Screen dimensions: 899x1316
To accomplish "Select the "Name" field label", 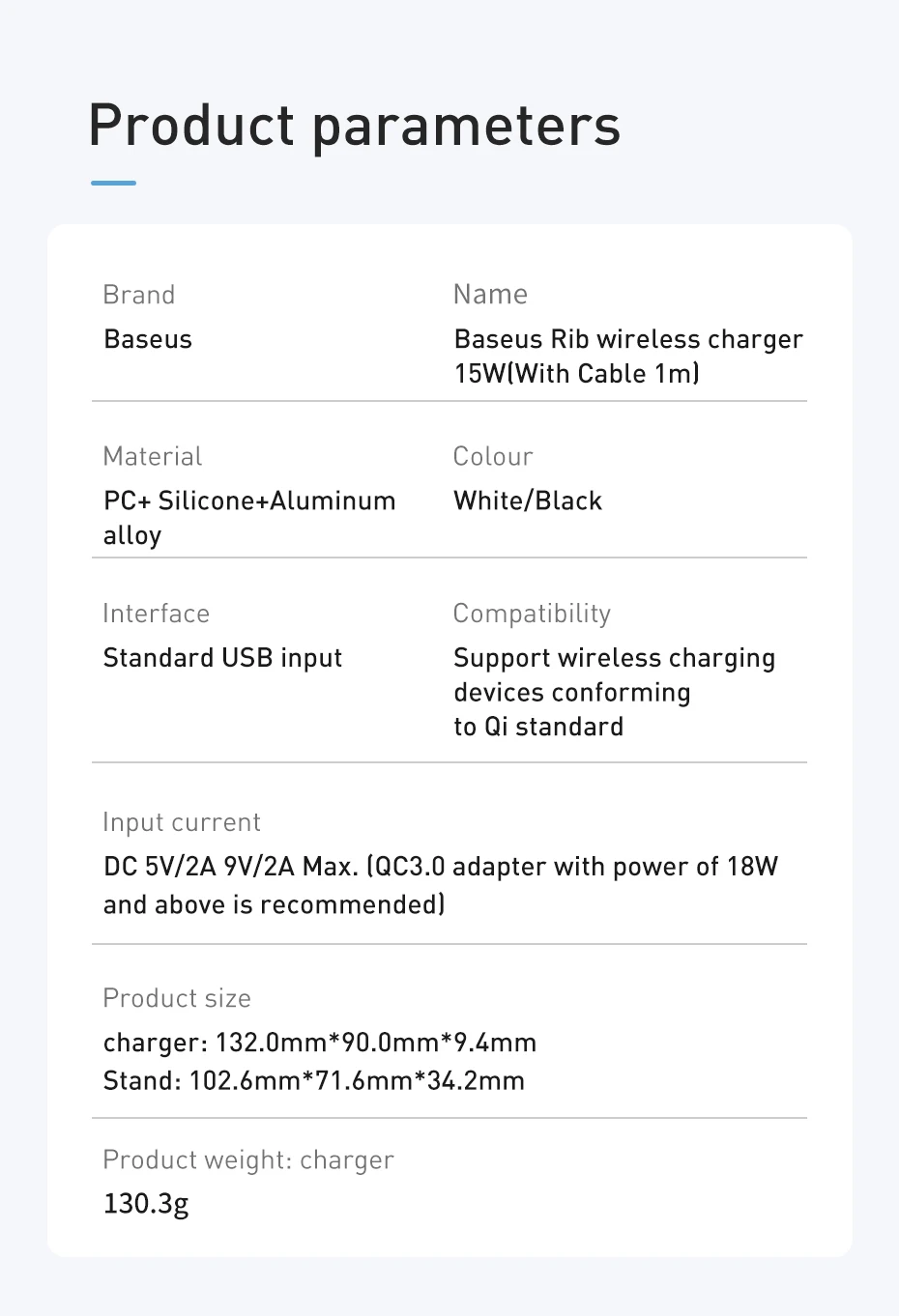I will [490, 294].
